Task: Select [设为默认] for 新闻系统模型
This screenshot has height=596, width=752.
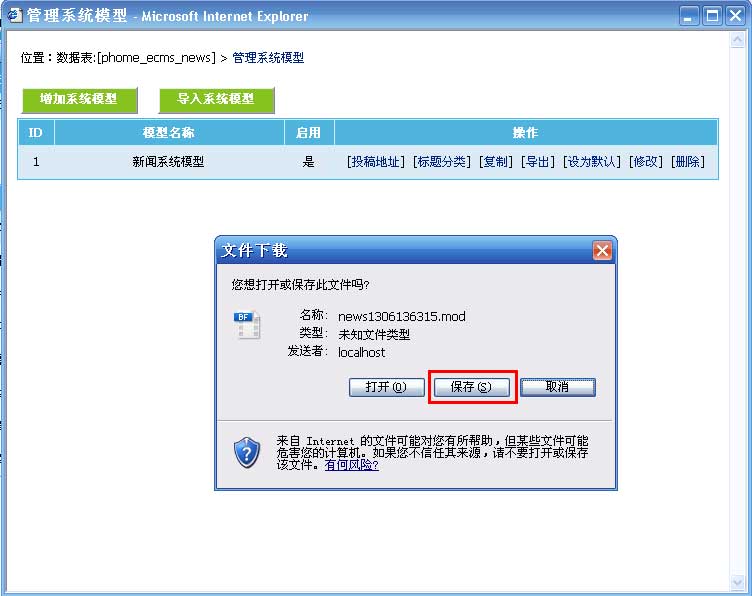Action: [591, 161]
